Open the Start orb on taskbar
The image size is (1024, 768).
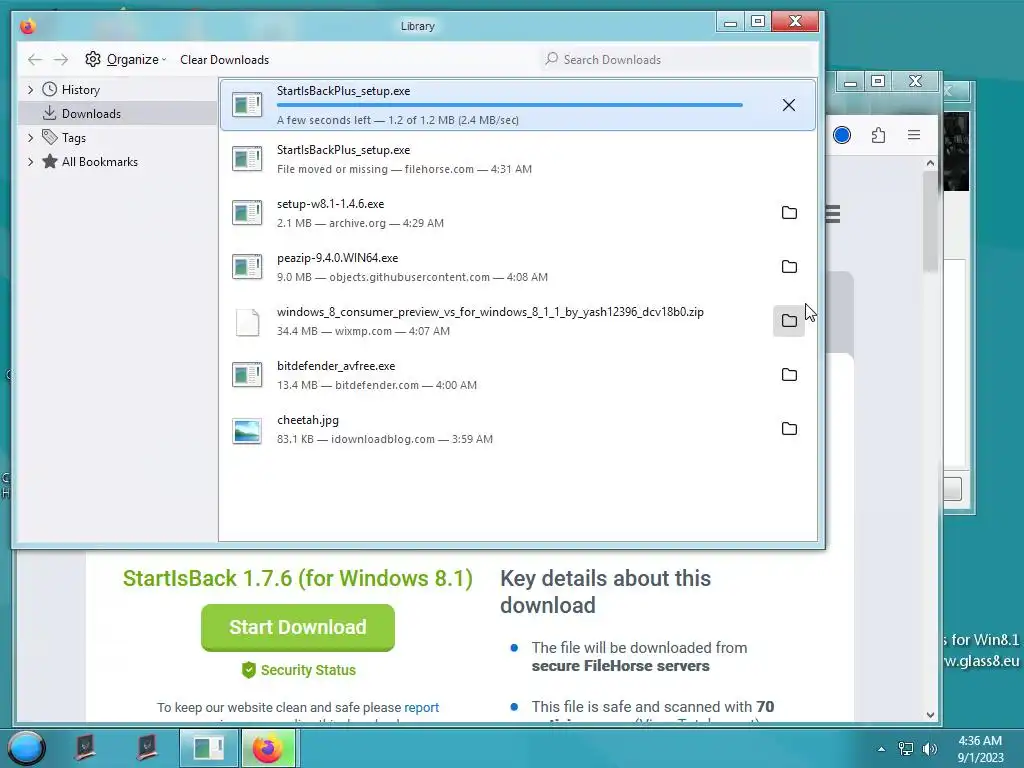[26, 748]
